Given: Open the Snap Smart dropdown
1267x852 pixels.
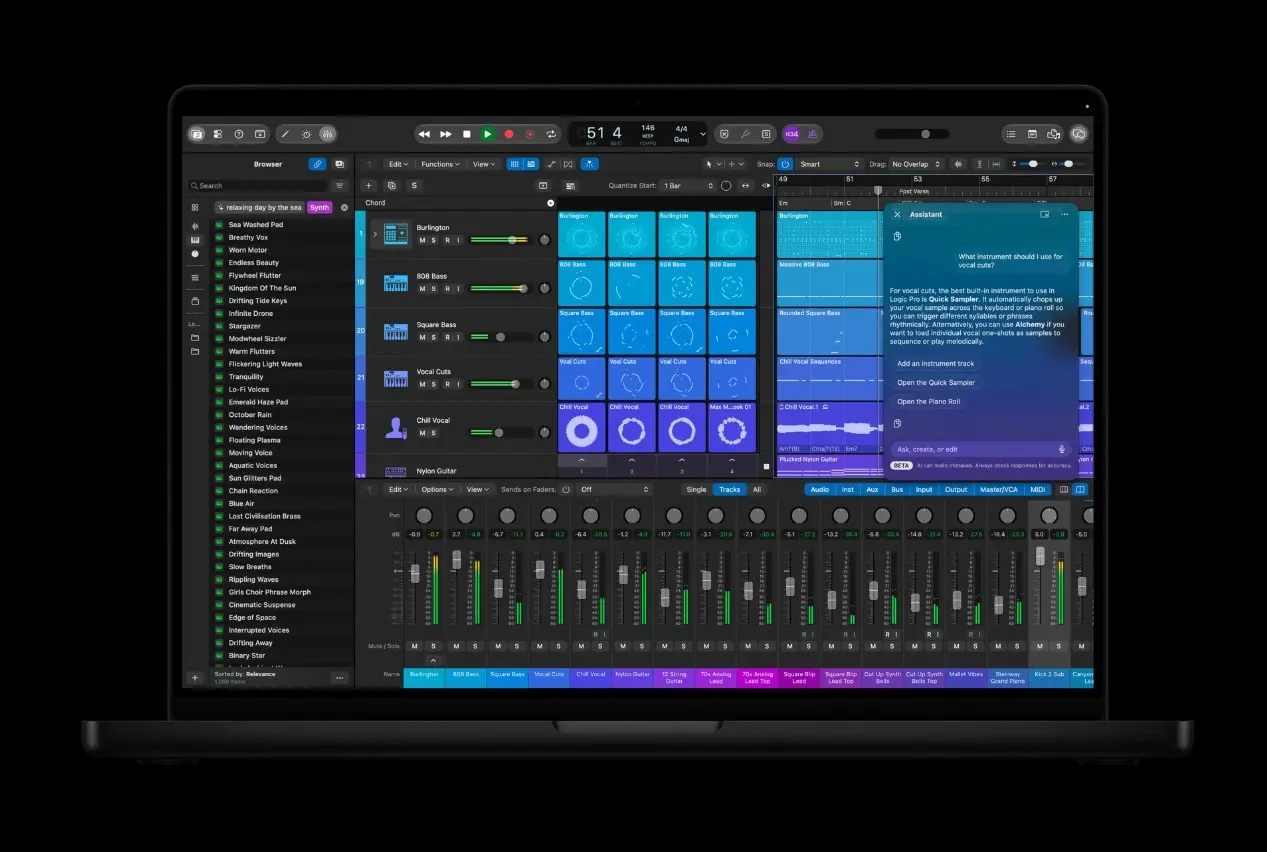Looking at the screenshot, I should [x=829, y=164].
